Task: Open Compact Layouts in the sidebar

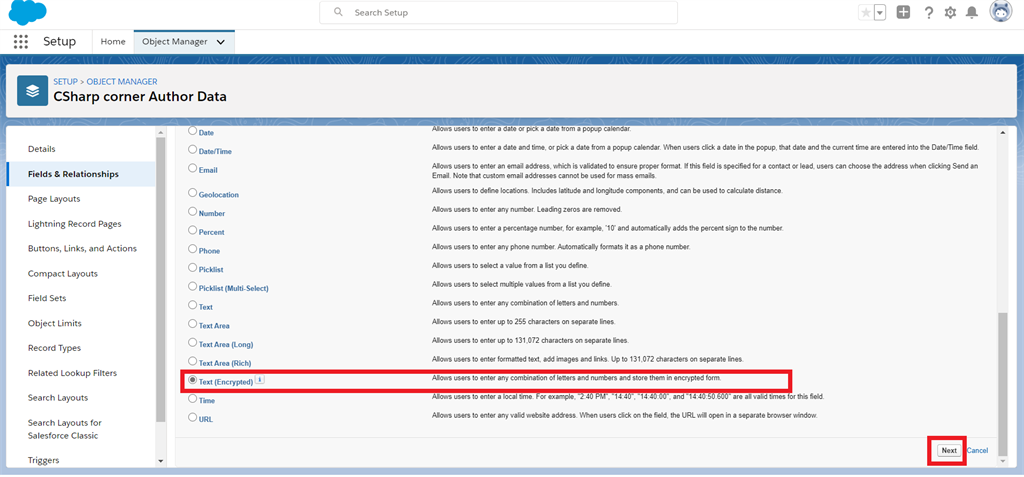Action: point(63,273)
